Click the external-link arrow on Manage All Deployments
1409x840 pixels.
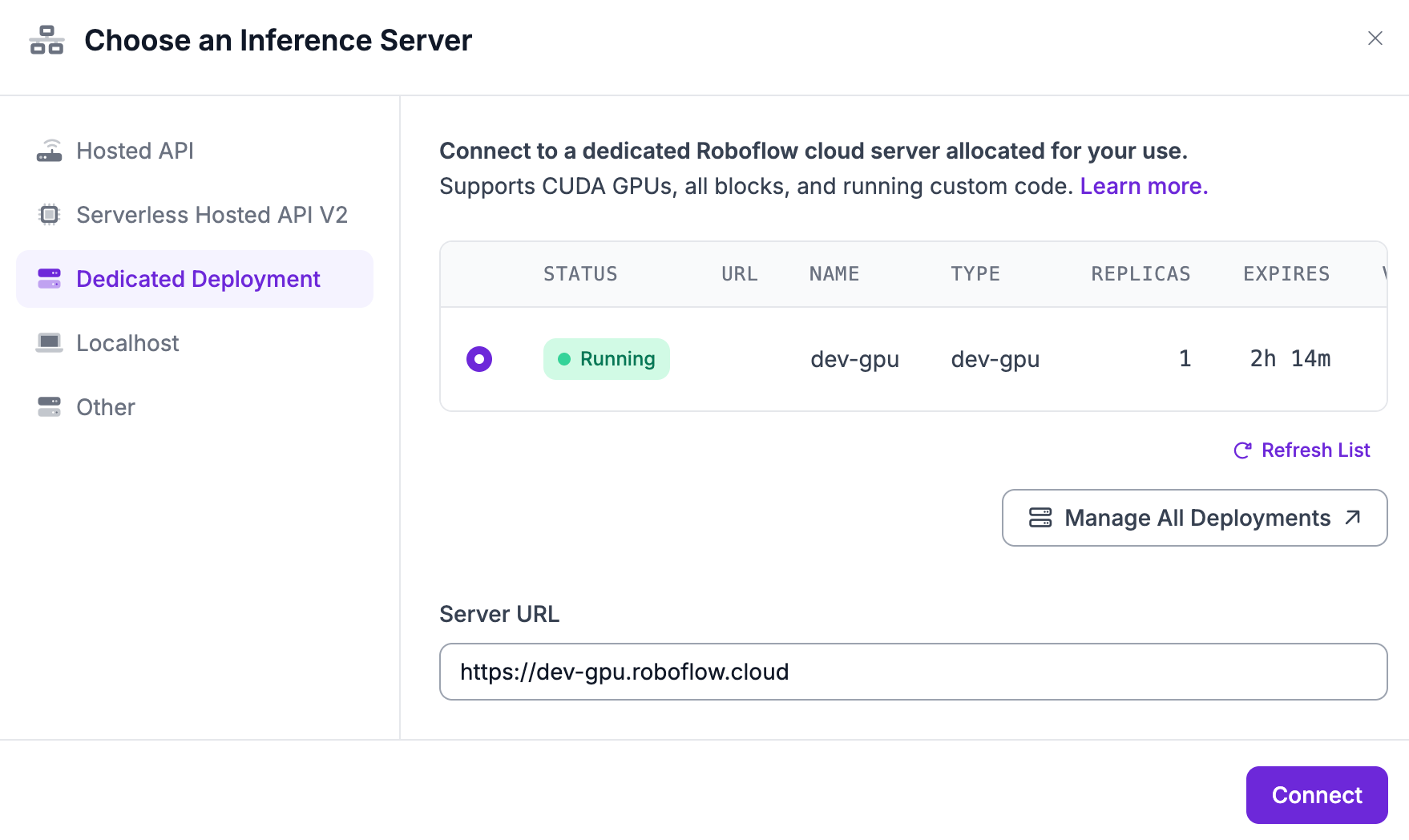(1353, 518)
